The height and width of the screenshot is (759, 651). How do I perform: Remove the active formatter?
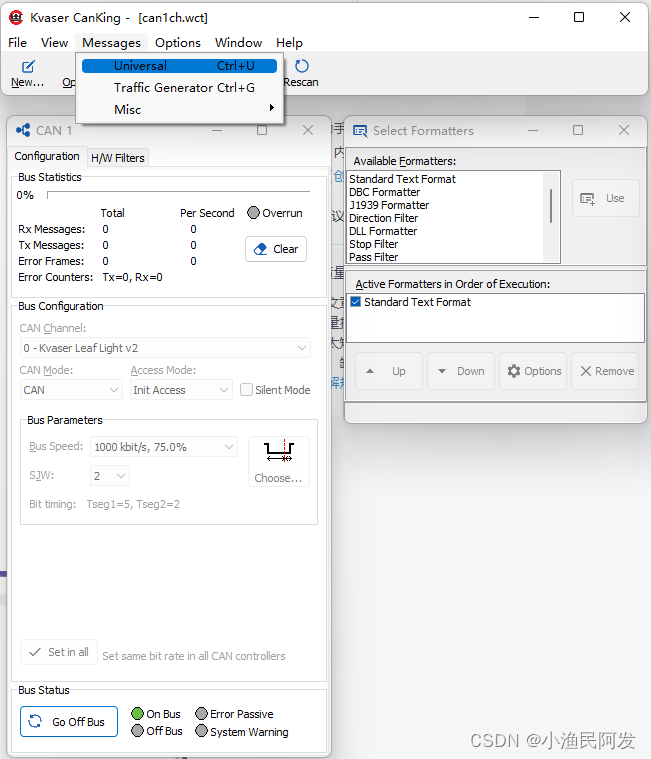click(605, 371)
